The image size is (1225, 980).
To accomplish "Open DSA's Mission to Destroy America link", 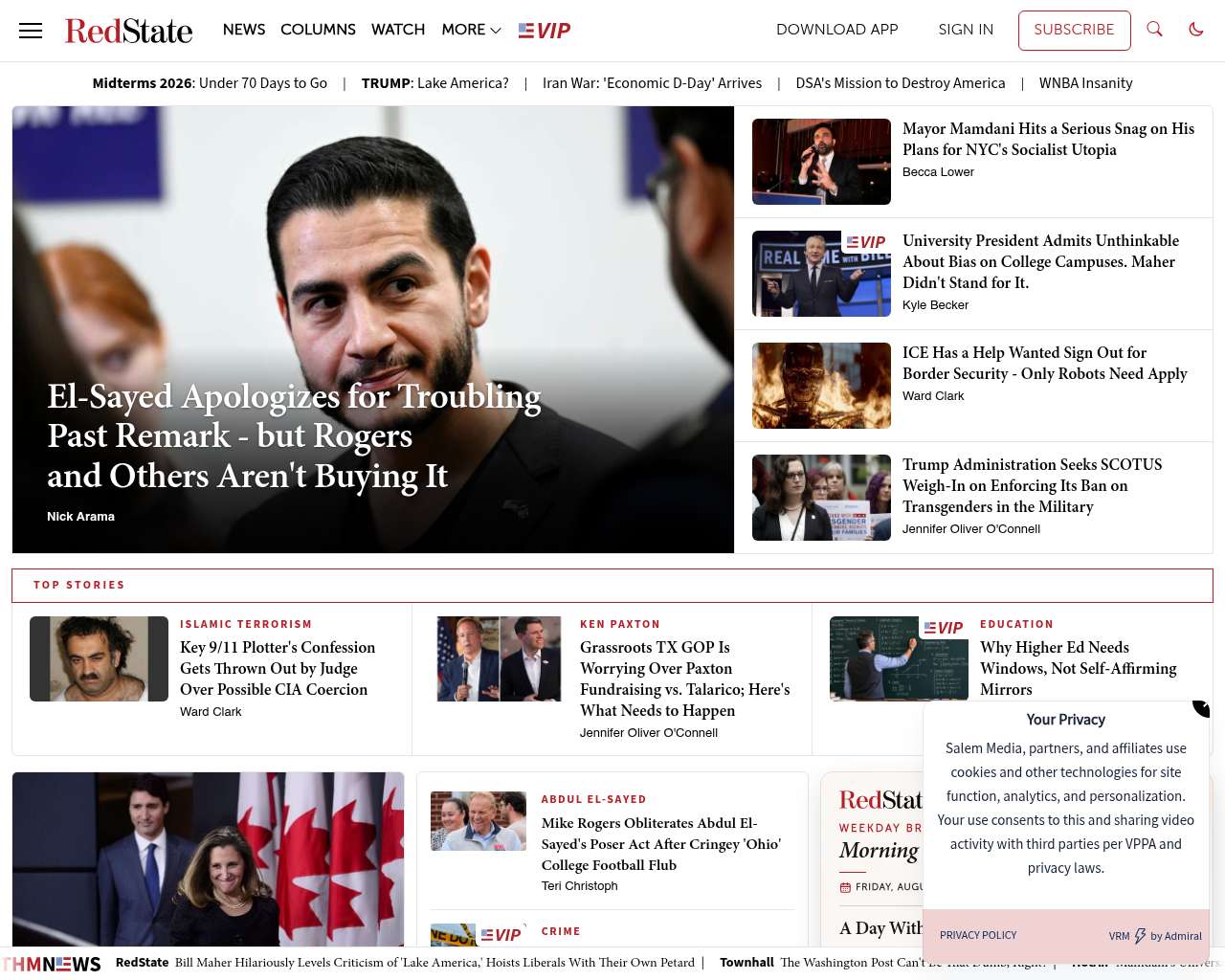I will coord(901,83).
